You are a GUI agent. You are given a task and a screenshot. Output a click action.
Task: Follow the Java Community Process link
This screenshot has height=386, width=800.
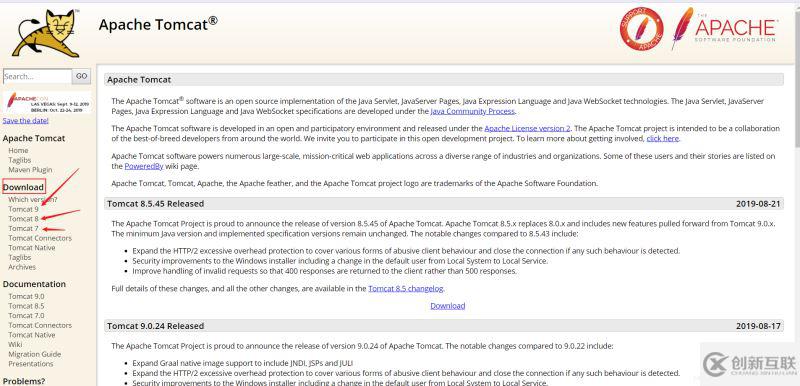472,111
